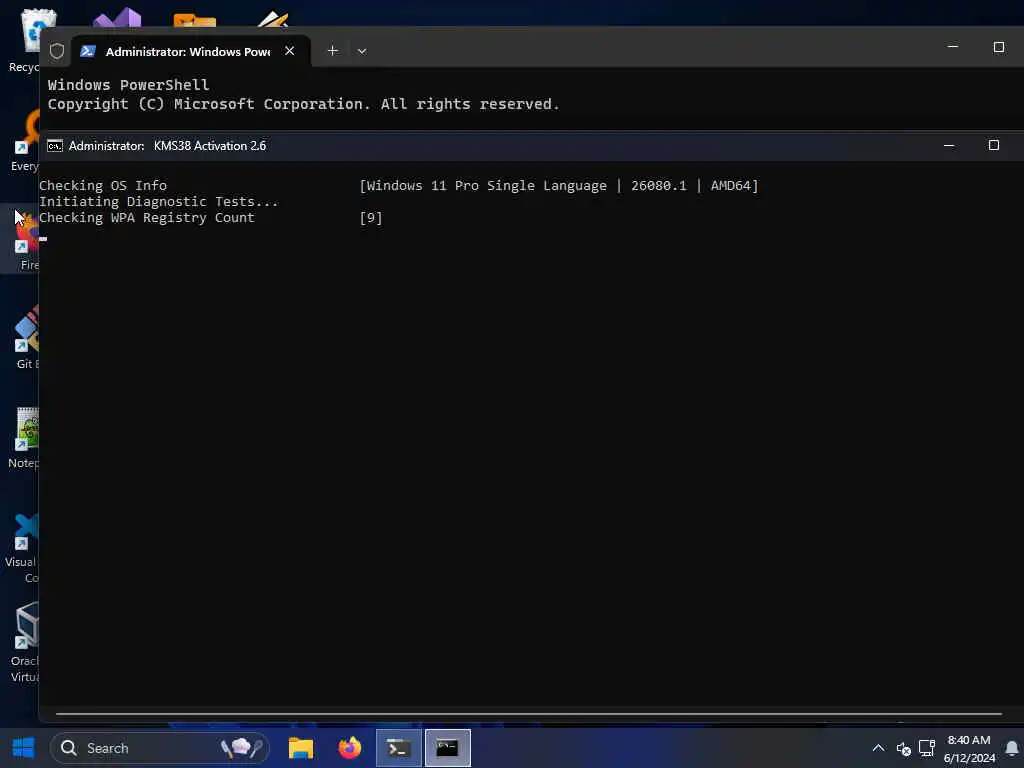
Task: Click the KMS38 Activation console system icon
Action: point(55,146)
